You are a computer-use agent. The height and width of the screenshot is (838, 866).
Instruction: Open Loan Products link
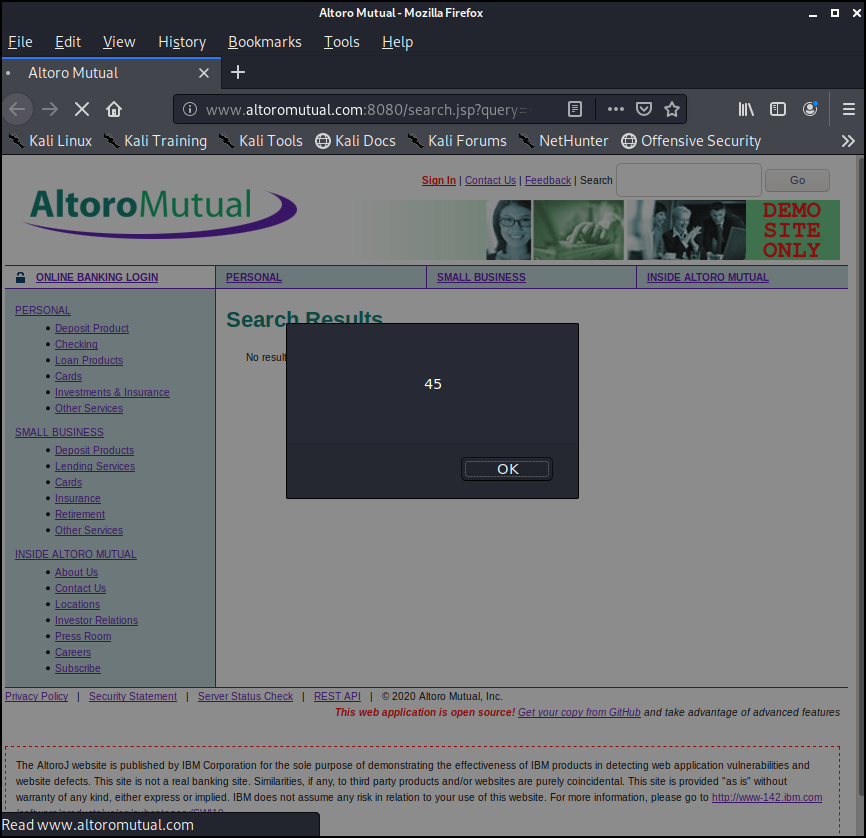[89, 360]
